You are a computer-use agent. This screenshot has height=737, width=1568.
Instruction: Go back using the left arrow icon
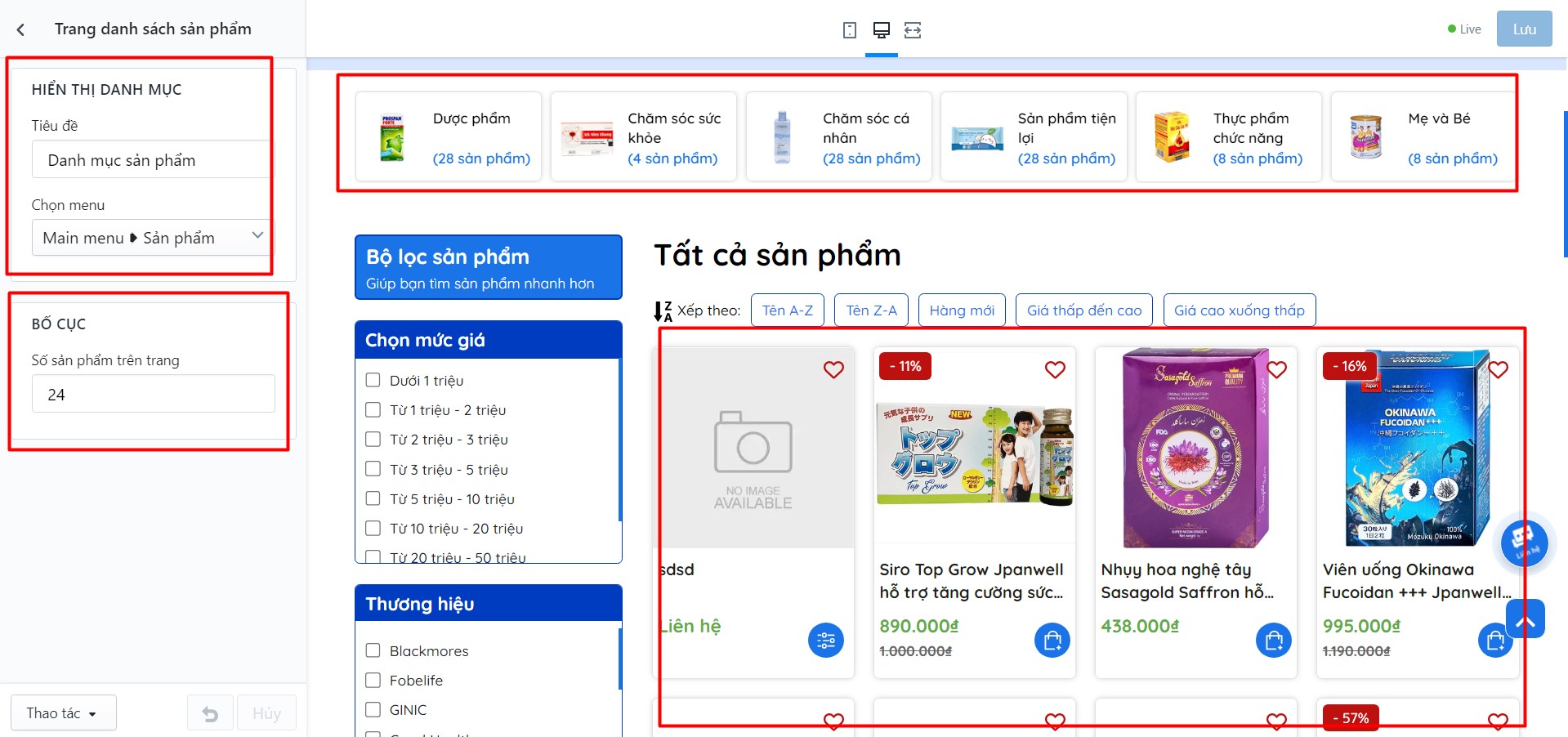20,30
